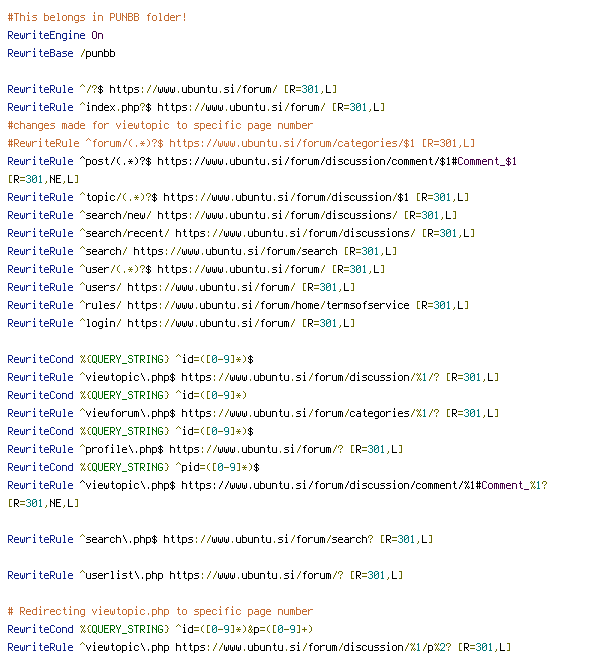Click the commented-out '^forum/(.*)?$' rule
This screenshot has height=664, width=600.
(241, 143)
